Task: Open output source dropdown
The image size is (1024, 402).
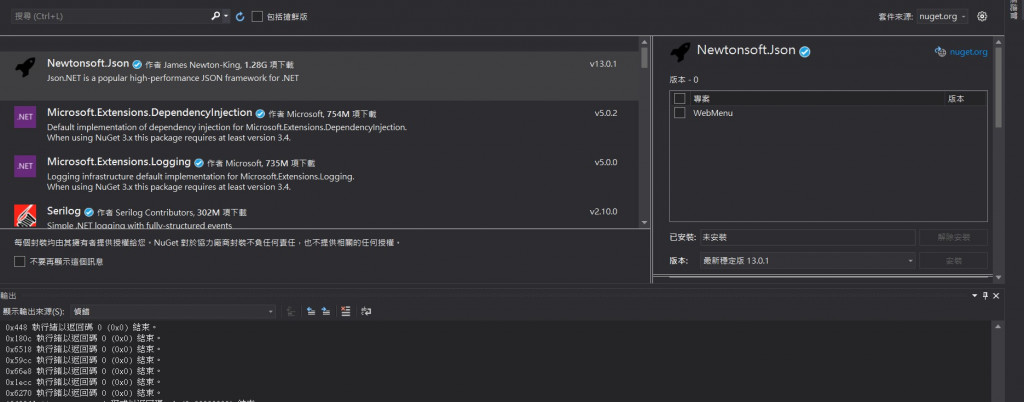Action: click(173, 312)
